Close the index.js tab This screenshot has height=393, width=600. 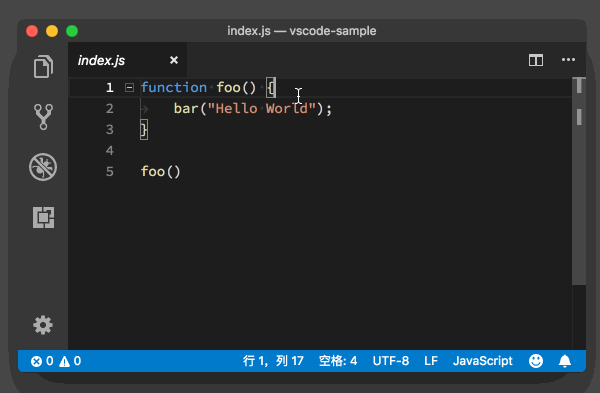point(174,60)
